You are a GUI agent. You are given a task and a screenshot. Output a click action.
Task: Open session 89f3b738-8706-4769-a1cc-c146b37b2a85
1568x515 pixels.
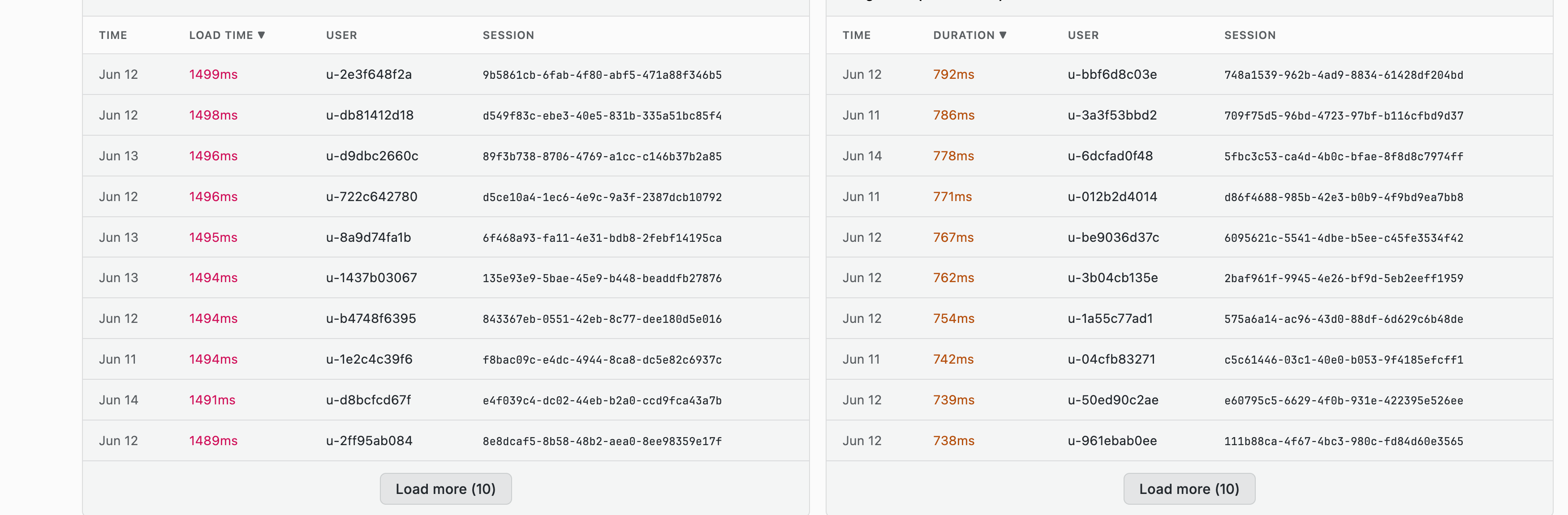pos(602,156)
